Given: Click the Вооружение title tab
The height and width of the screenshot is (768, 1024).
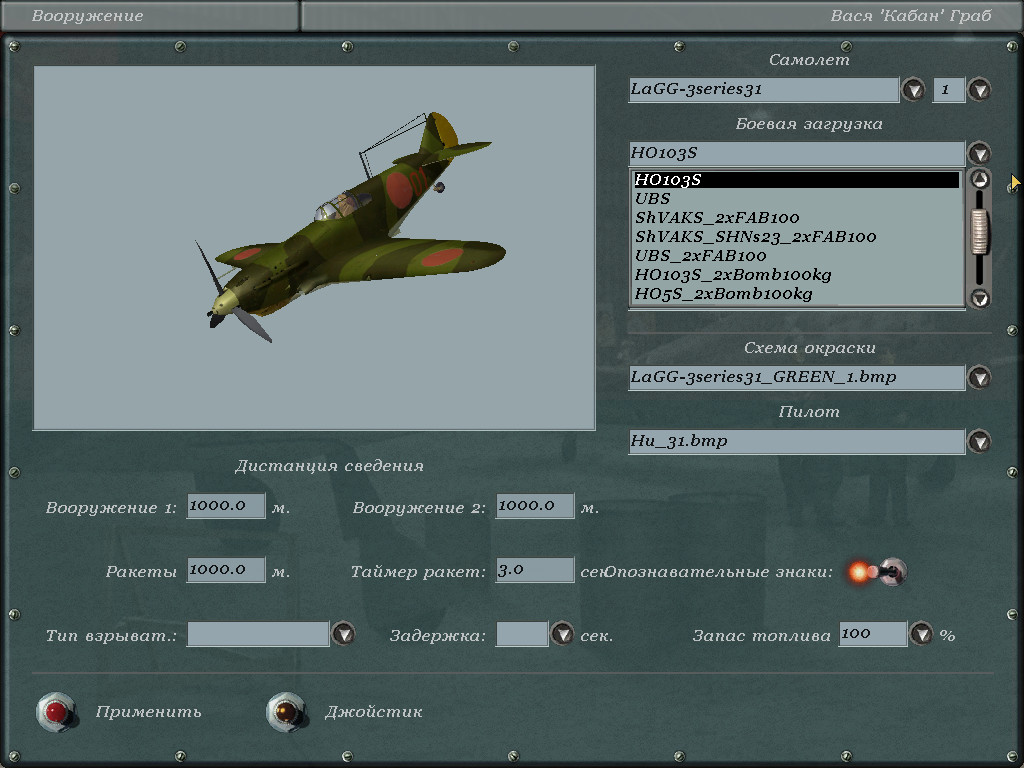Looking at the screenshot, I should (x=149, y=16).
